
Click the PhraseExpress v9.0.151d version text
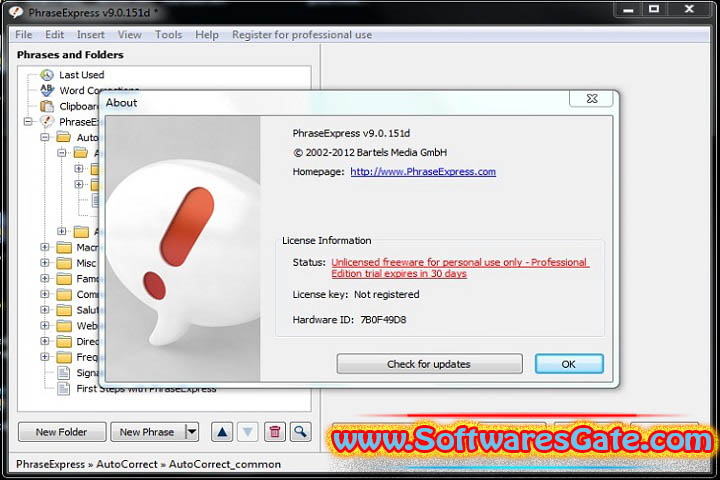pyautogui.click(x=351, y=134)
